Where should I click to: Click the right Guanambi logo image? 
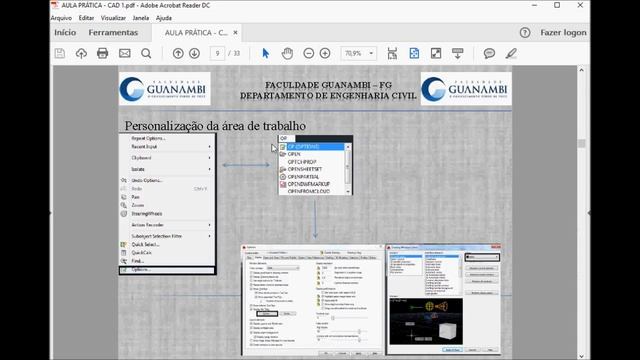[466, 89]
